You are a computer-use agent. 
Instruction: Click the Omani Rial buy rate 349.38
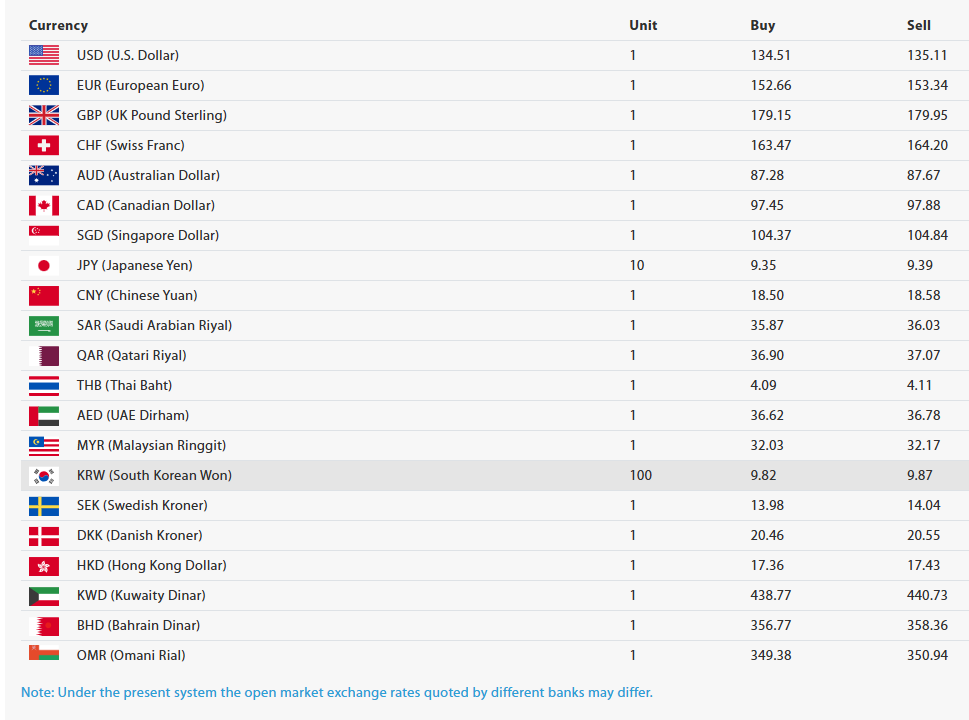click(x=771, y=656)
